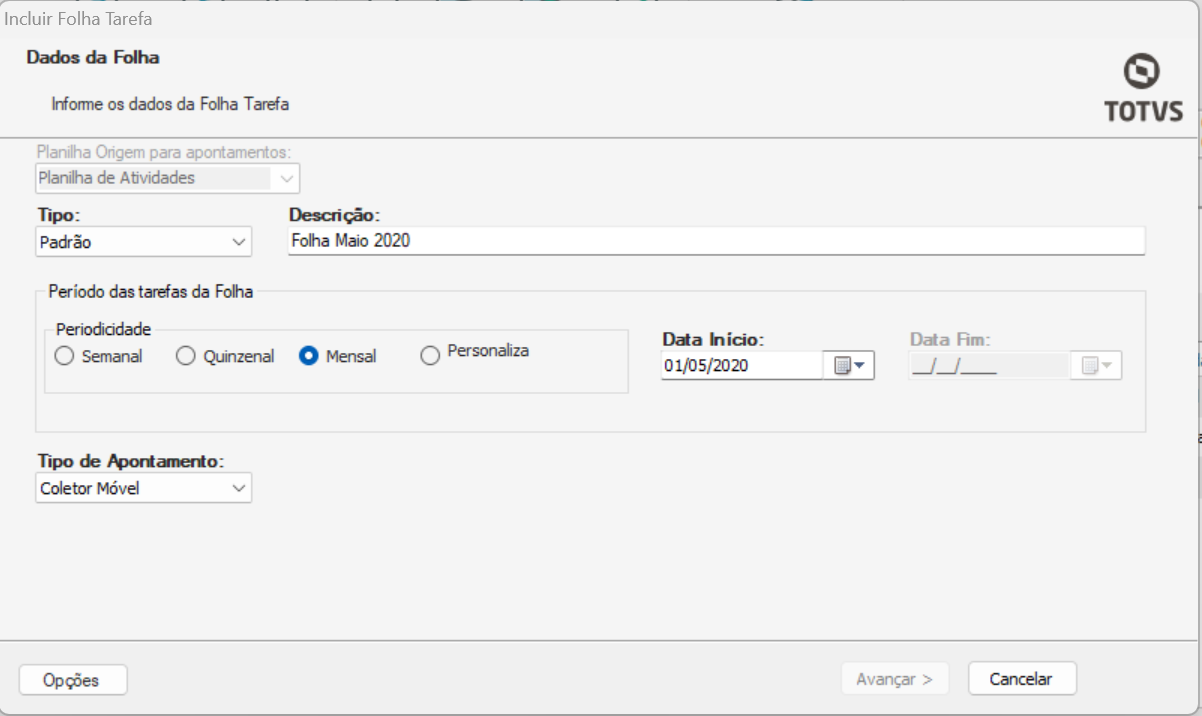Expand the Tipo dropdown showing Padrão
The image size is (1202, 716).
click(238, 242)
